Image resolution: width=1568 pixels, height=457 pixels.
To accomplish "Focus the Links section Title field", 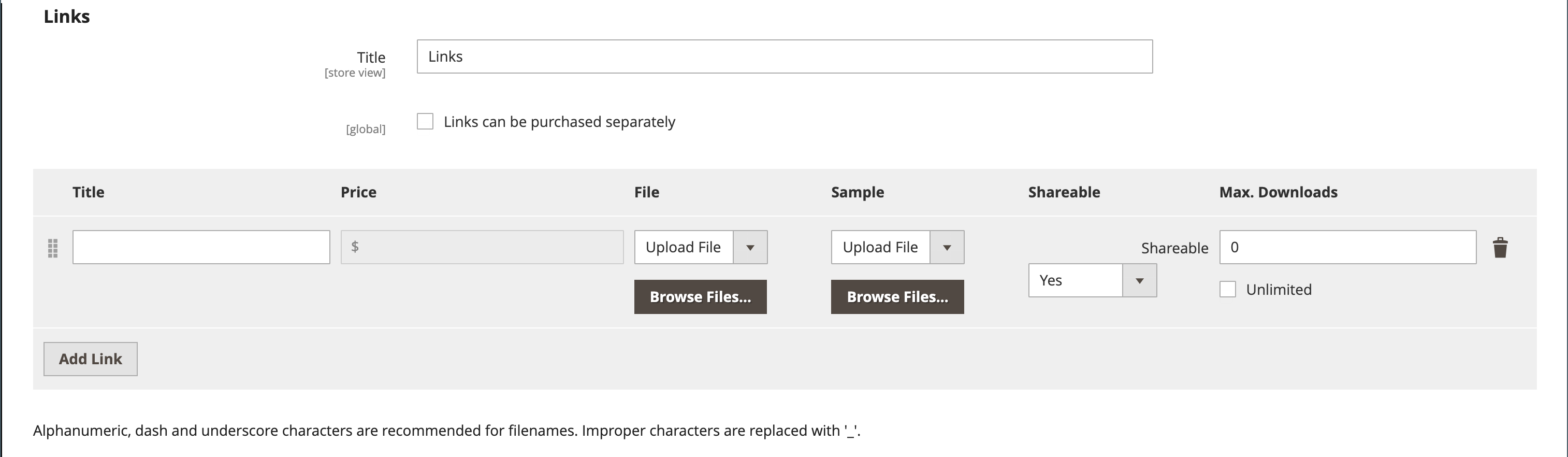I will (784, 56).
